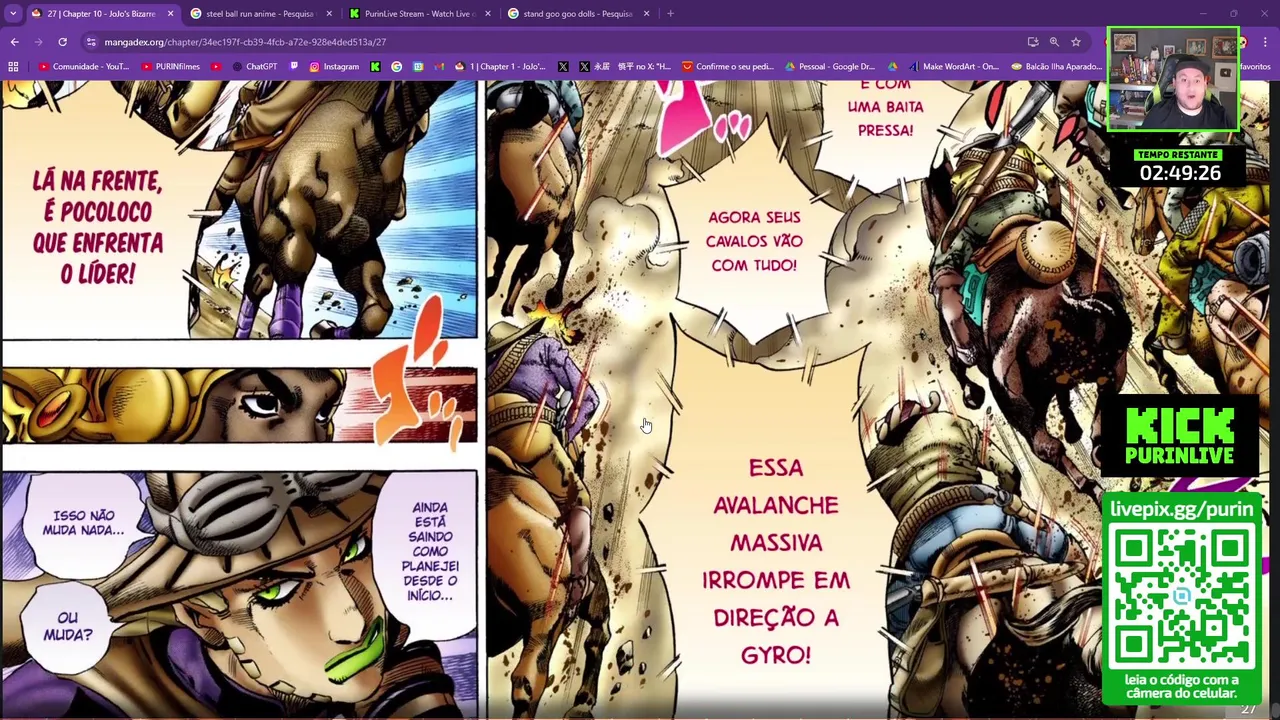
Task: Open Comunidade - YouTube bookmark
Action: click(83, 67)
